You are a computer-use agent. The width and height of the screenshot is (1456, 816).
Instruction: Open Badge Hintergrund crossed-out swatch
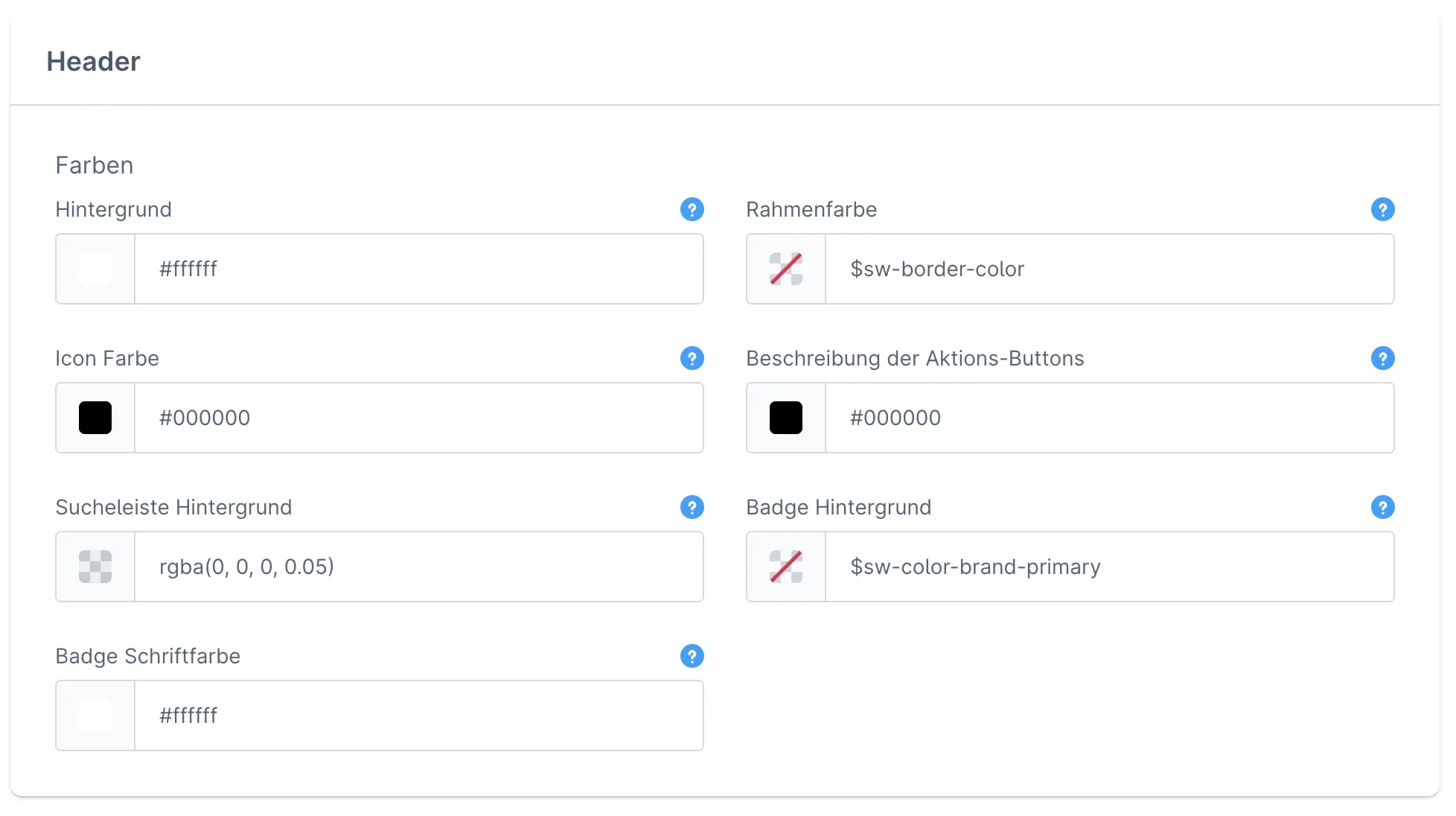tap(786, 567)
